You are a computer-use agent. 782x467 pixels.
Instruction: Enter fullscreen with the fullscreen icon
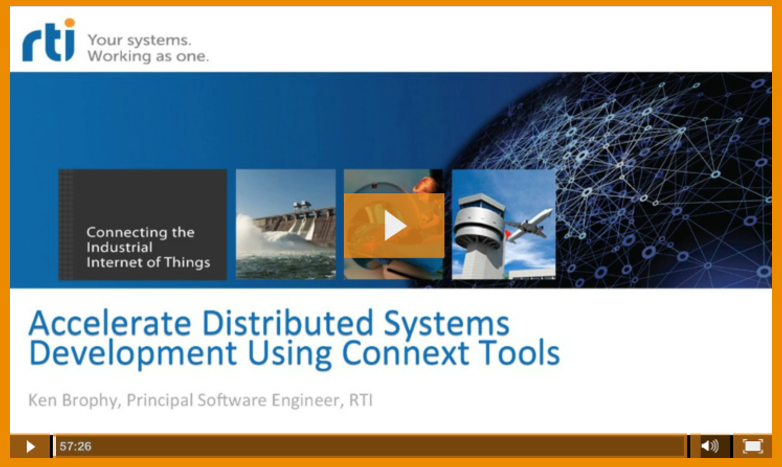753,446
